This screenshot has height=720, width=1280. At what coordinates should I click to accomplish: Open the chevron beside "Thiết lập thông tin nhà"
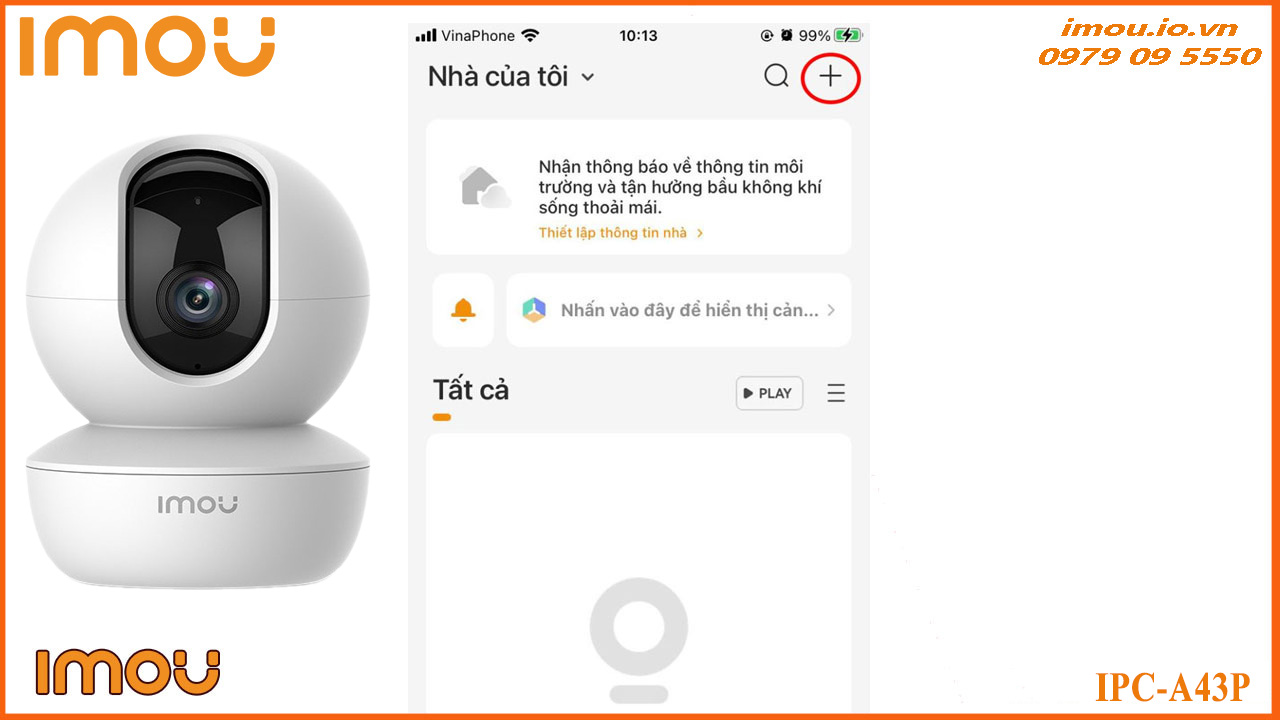(700, 233)
